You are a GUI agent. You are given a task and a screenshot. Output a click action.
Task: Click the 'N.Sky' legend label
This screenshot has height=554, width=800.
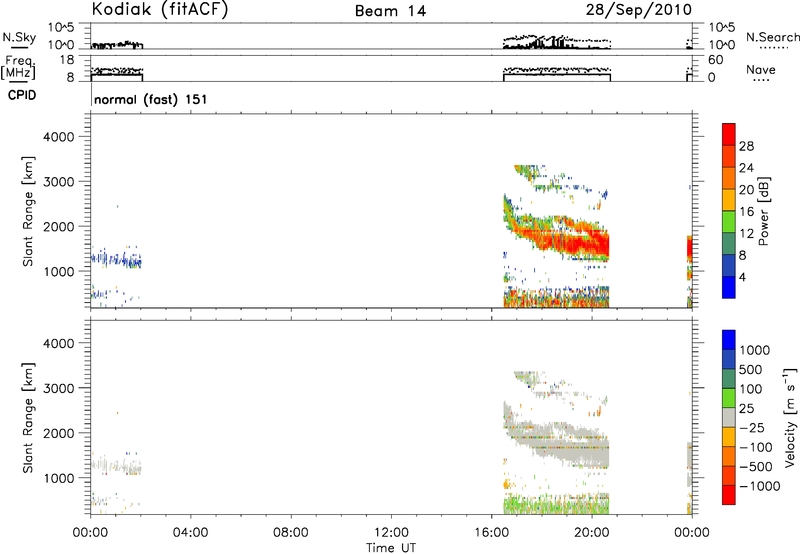19,37
